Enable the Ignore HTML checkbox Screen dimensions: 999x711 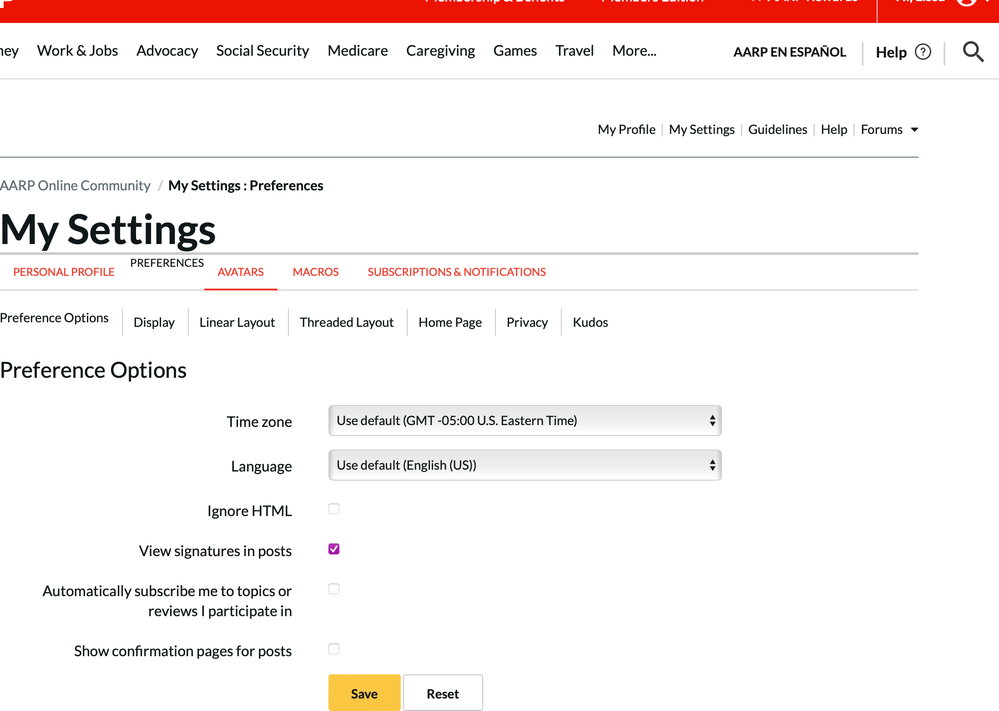pyautogui.click(x=334, y=509)
